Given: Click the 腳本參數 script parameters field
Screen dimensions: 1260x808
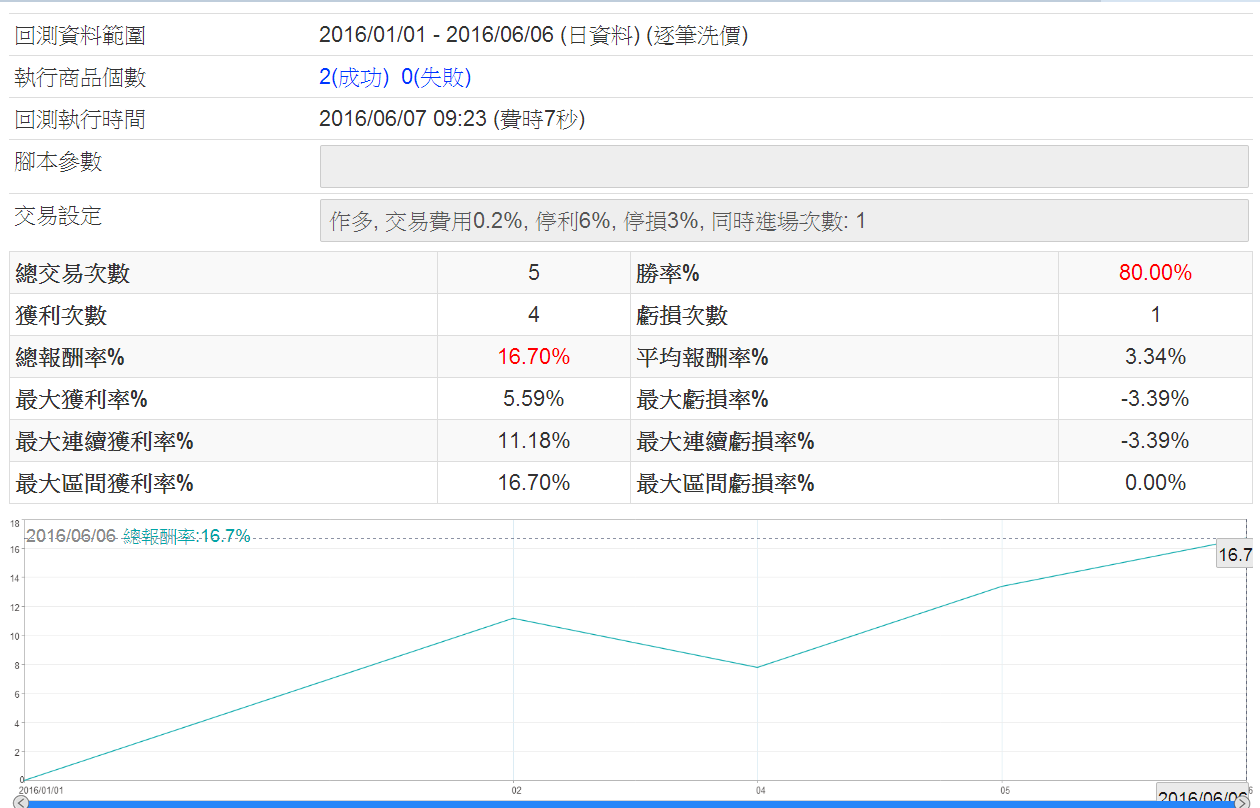Looking at the screenshot, I should click(783, 166).
